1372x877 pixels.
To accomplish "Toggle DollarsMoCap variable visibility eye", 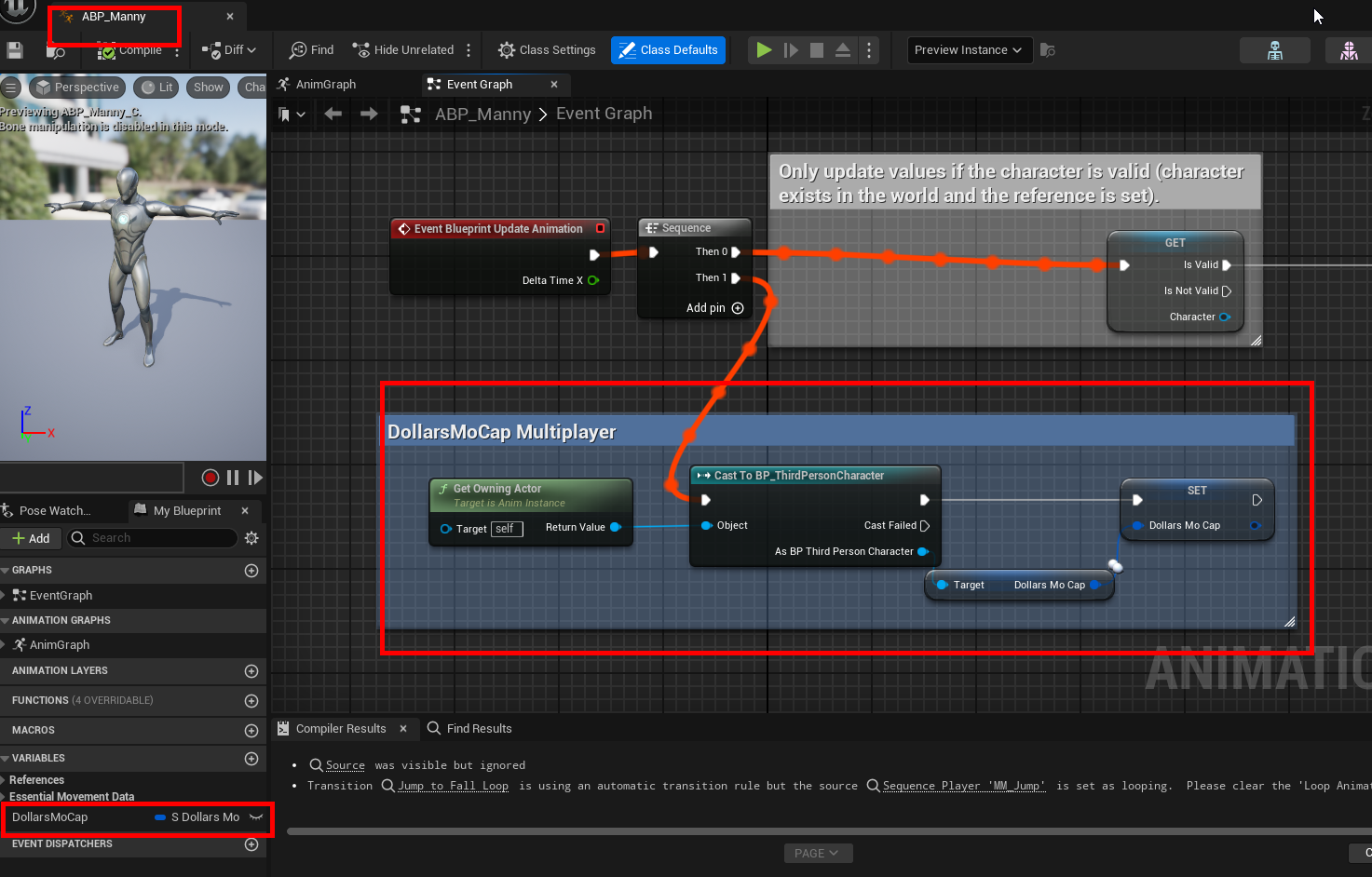I will coord(256,817).
